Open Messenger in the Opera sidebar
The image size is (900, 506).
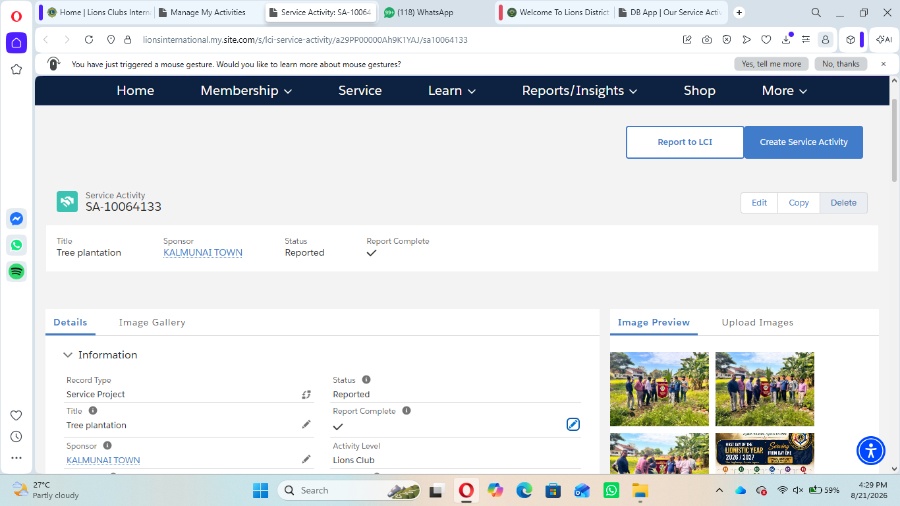coord(16,219)
